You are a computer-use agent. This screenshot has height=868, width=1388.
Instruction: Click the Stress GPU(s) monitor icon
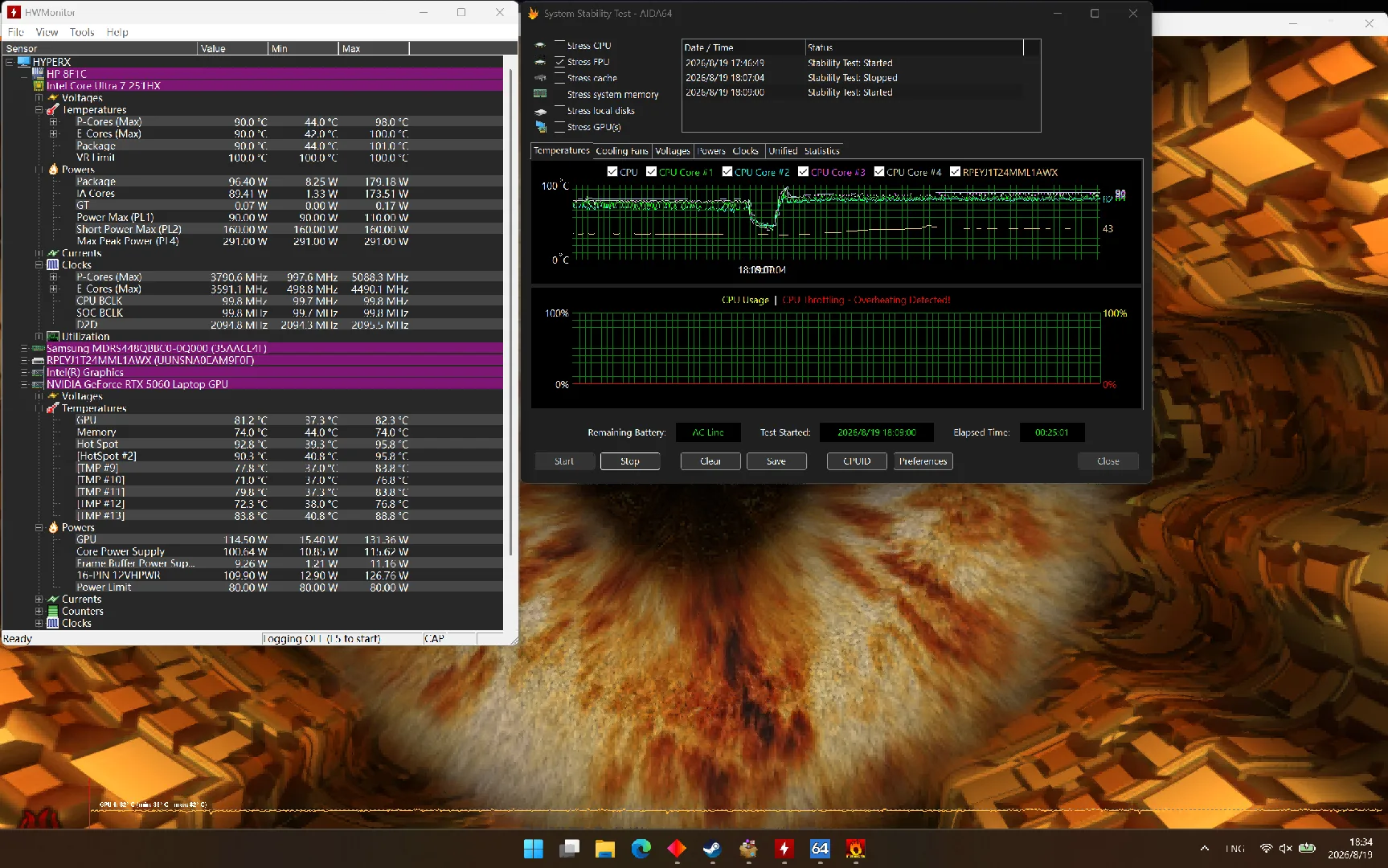tap(540, 127)
